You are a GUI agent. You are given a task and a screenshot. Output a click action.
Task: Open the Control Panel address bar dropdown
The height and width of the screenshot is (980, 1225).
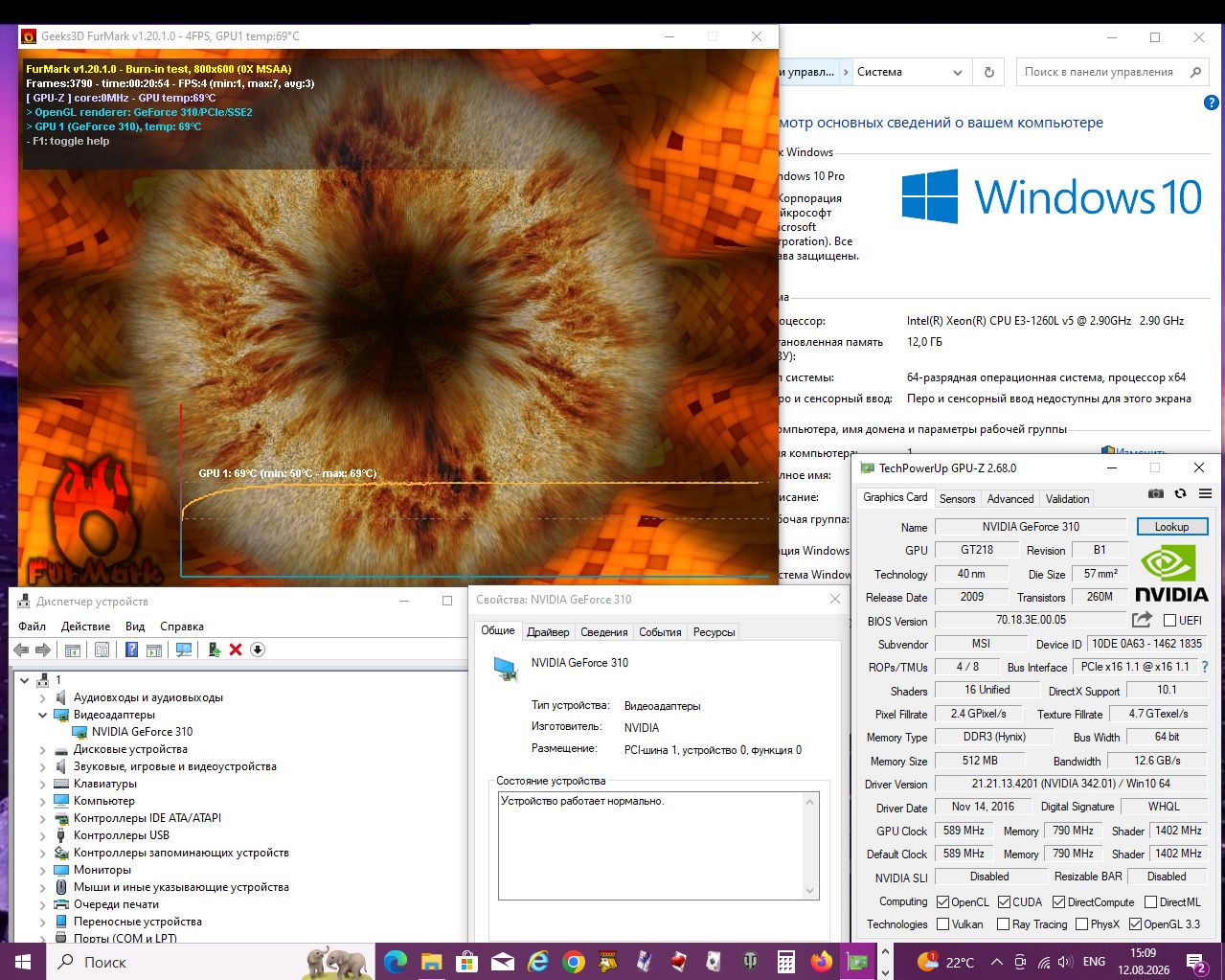click(957, 72)
